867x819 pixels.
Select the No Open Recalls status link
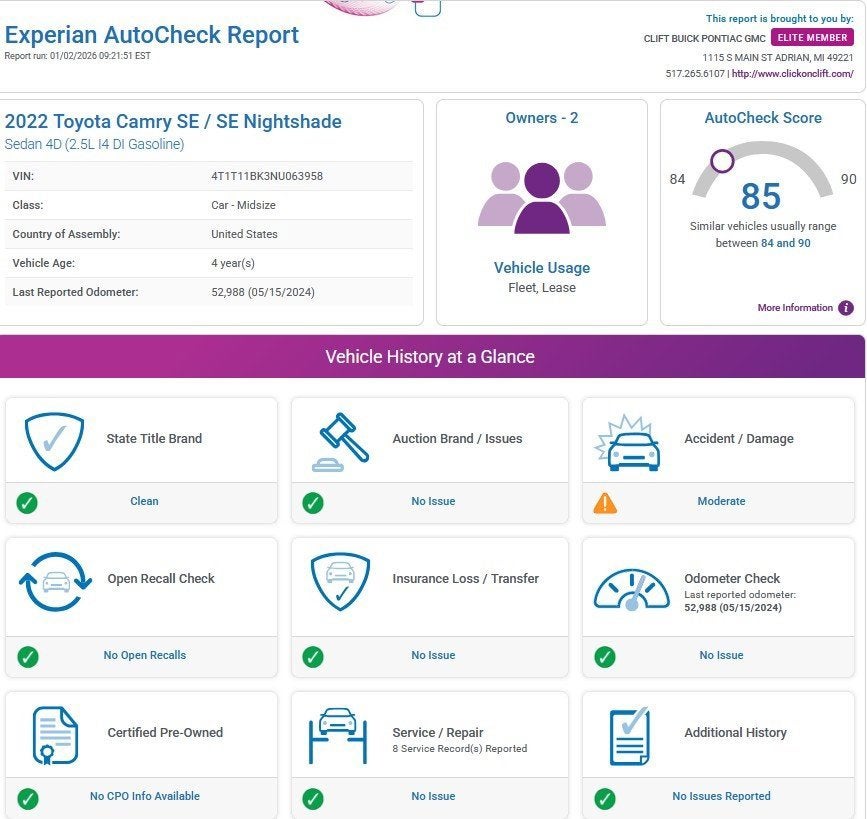tap(144, 655)
